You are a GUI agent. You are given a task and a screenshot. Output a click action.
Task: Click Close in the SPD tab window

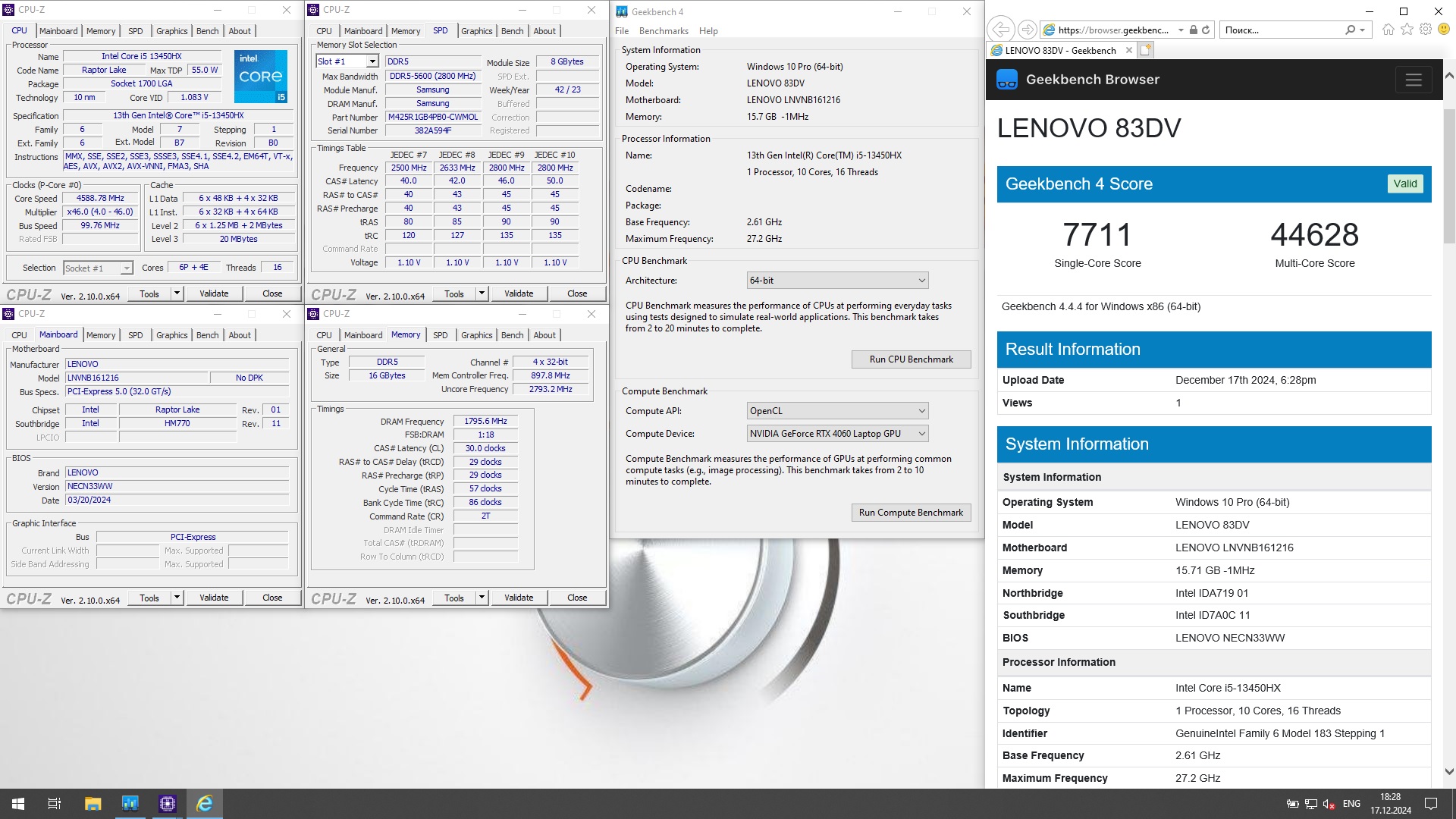[577, 293]
